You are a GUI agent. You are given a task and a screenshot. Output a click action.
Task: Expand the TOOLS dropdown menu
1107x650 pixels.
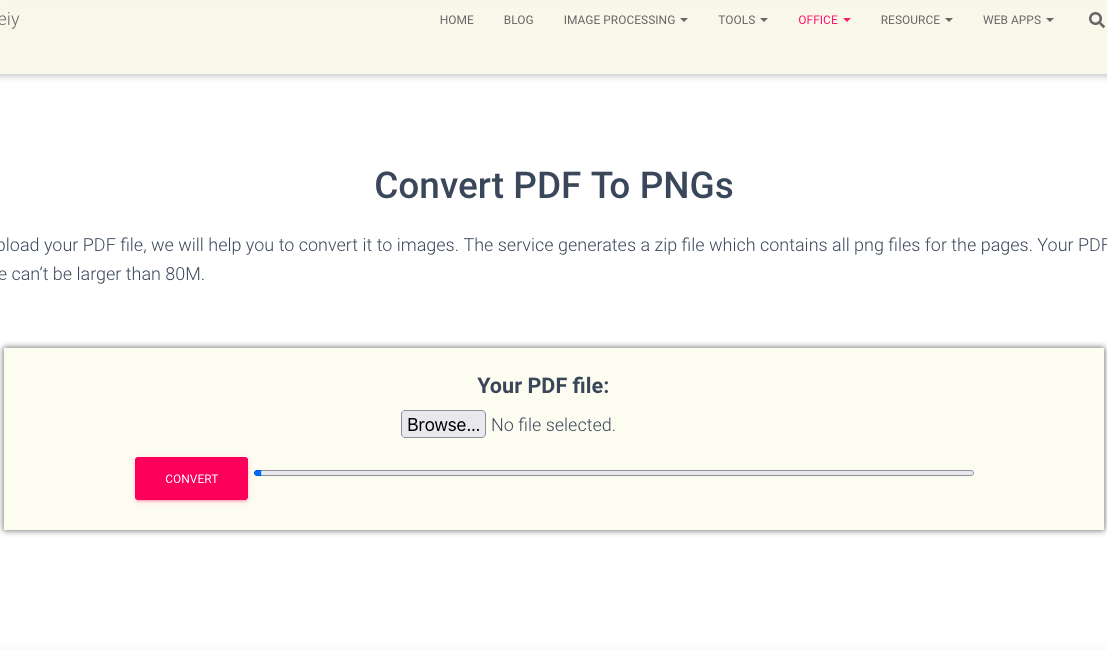pyautogui.click(x=743, y=20)
